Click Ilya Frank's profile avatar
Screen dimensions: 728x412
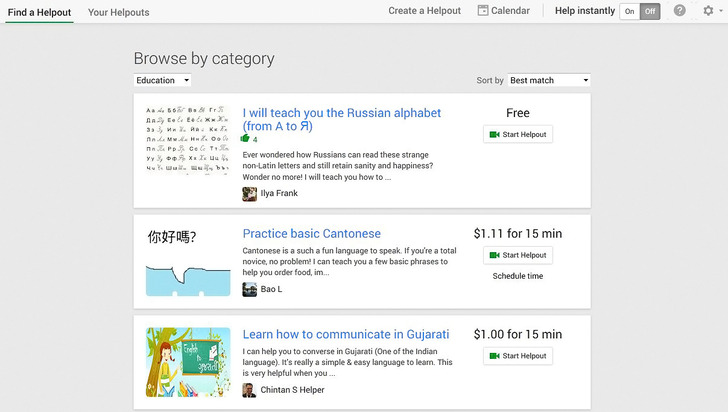point(250,194)
